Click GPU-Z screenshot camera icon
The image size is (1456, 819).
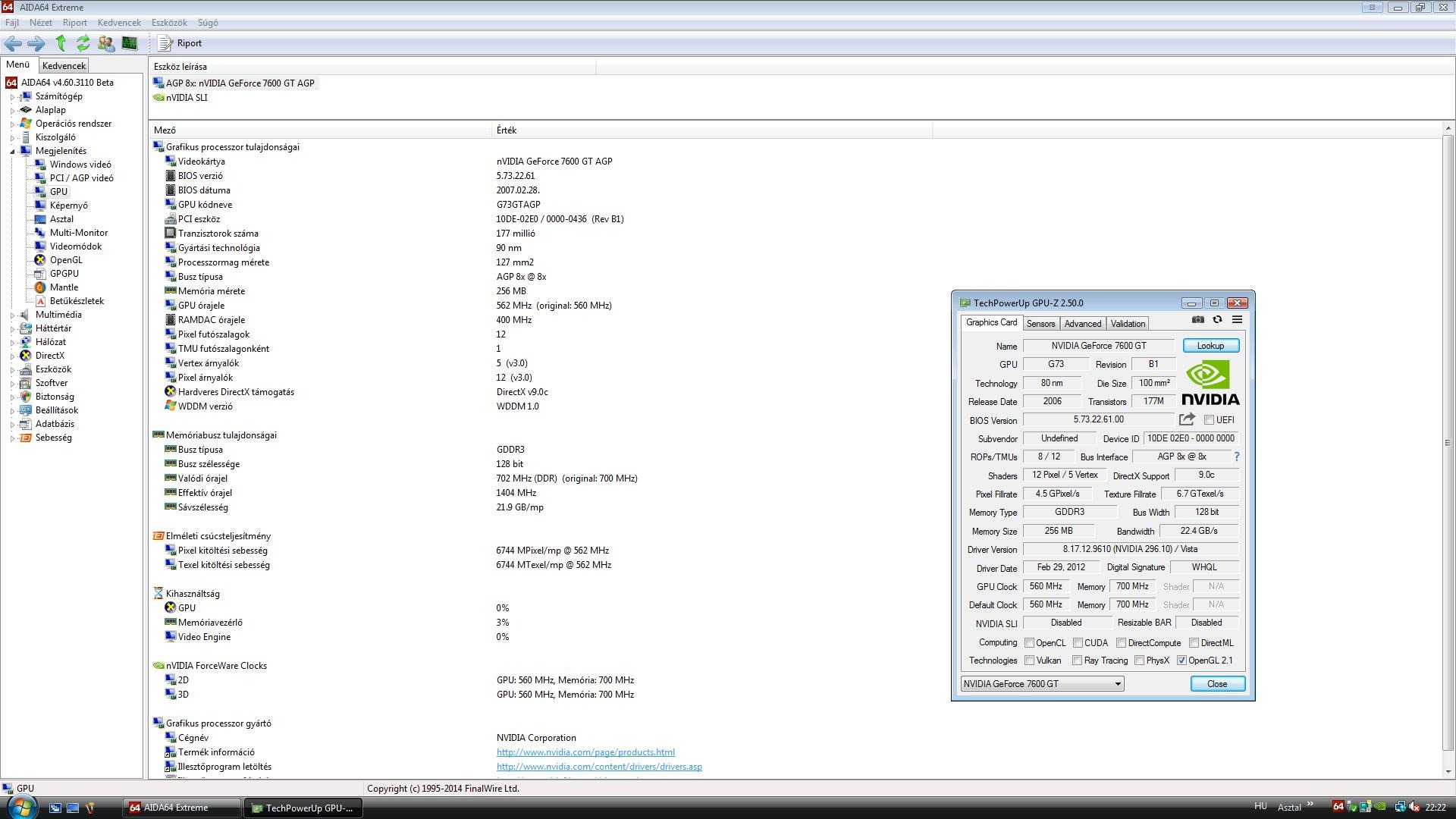click(x=1197, y=320)
